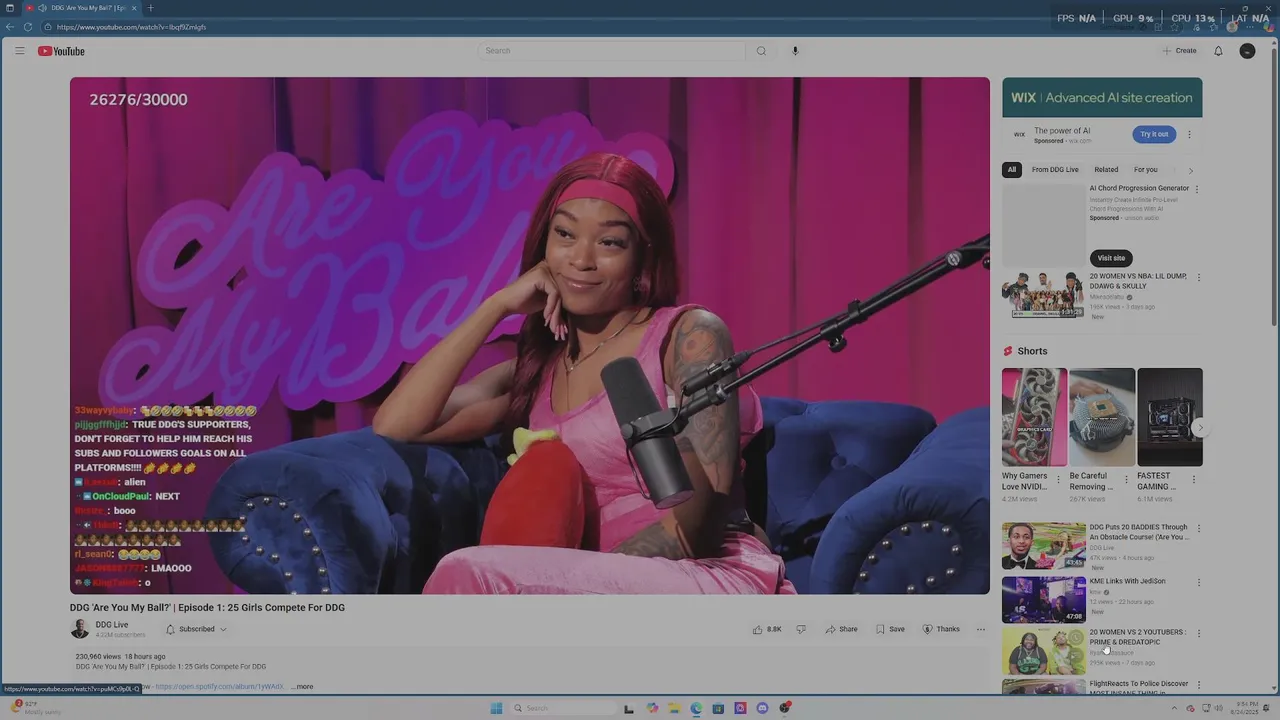Open options for FASTEST GAMING short

coord(1193,480)
